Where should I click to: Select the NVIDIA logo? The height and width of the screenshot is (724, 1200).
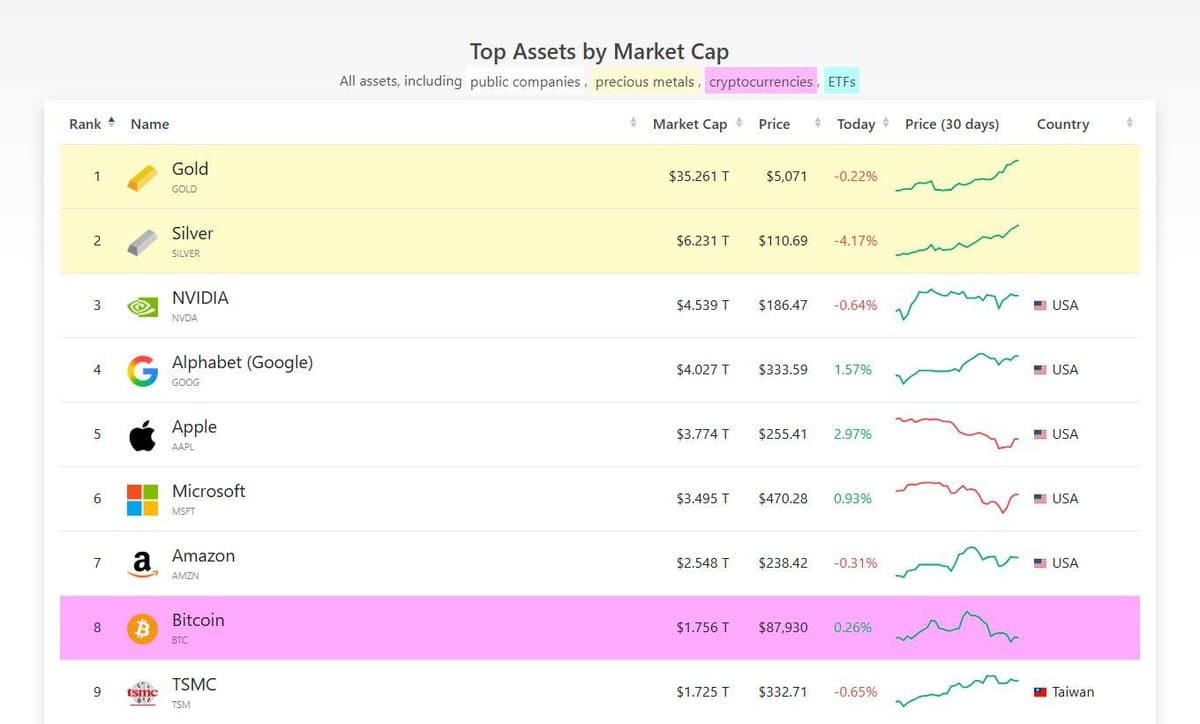(141, 305)
